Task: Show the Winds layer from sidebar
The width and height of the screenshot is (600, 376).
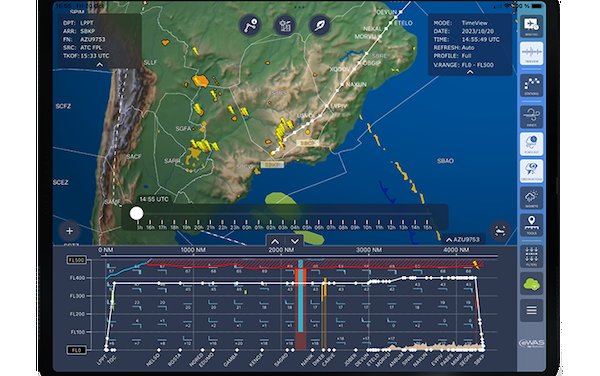Action: click(532, 117)
